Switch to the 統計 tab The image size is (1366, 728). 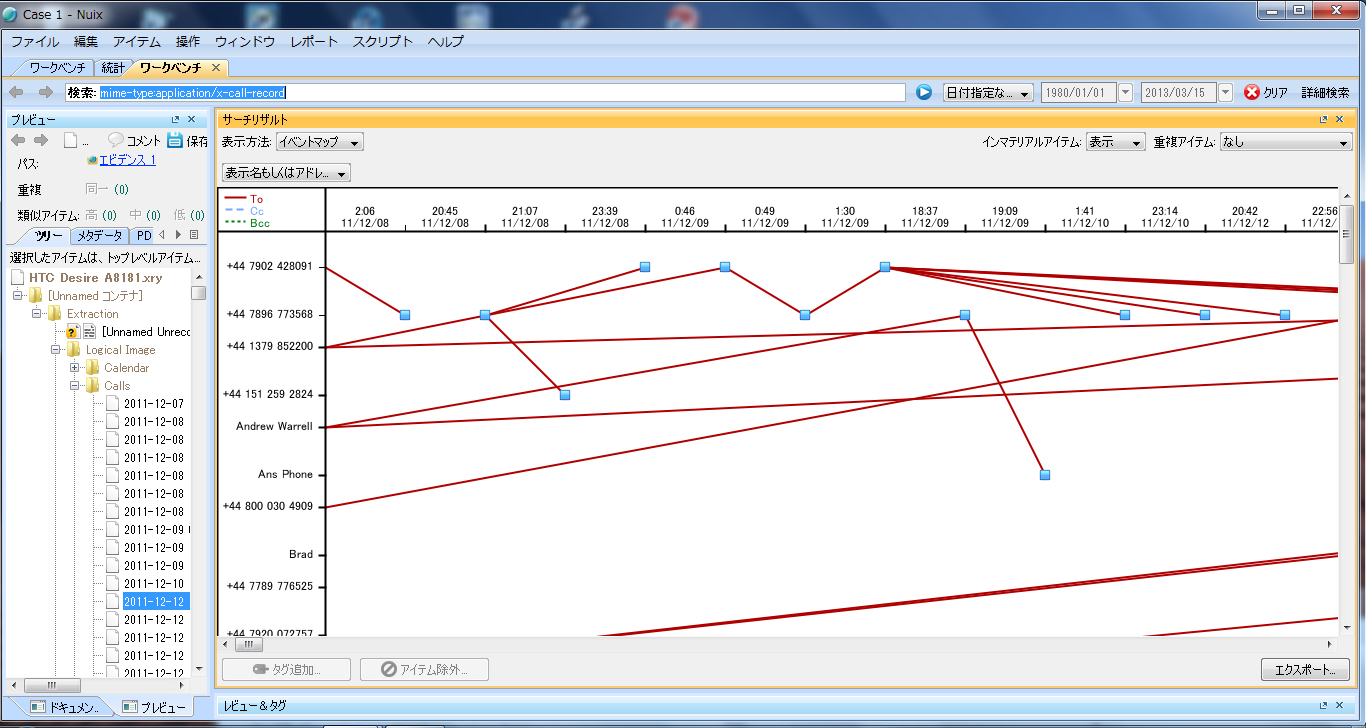click(113, 68)
